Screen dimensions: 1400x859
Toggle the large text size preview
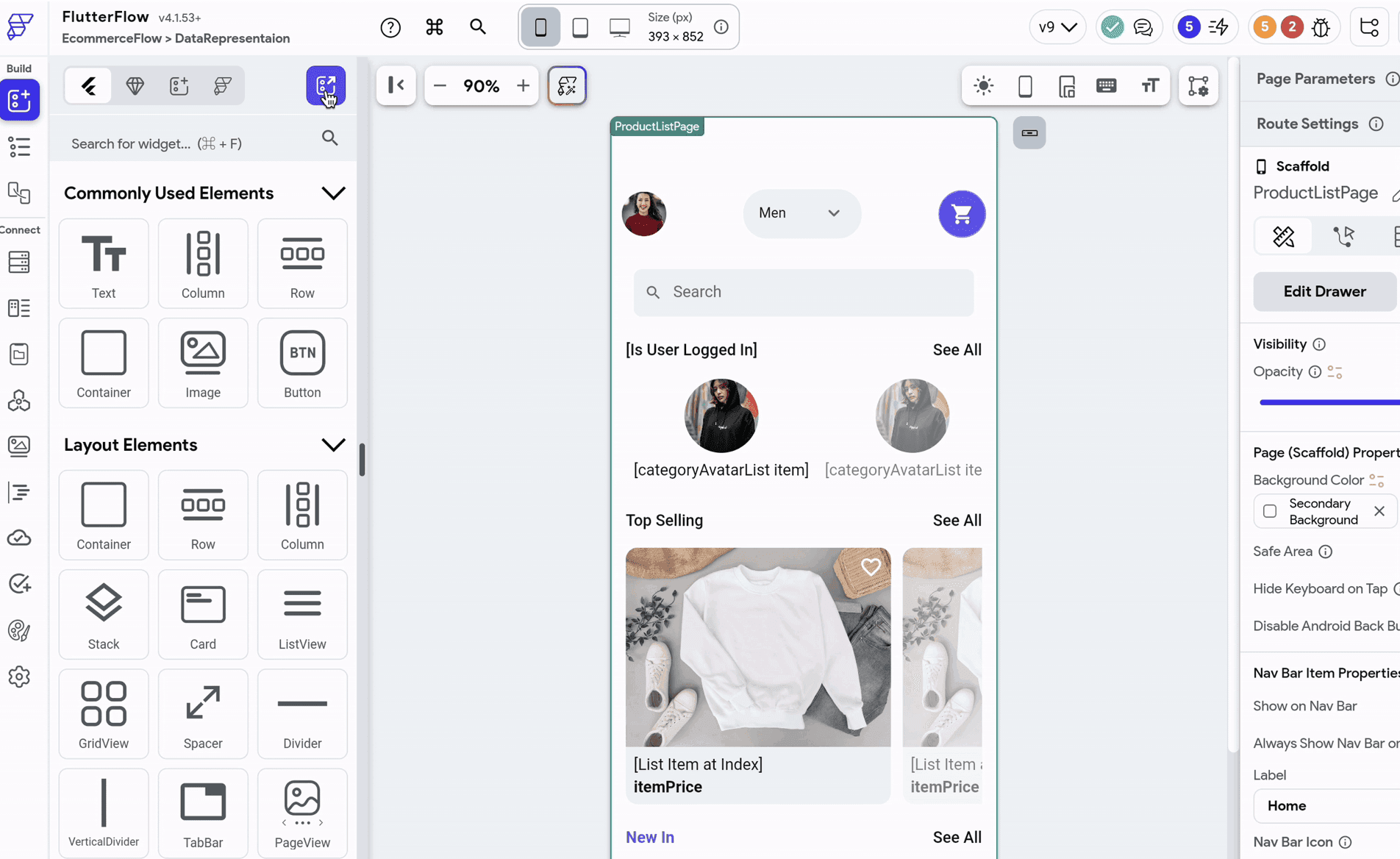click(1150, 85)
